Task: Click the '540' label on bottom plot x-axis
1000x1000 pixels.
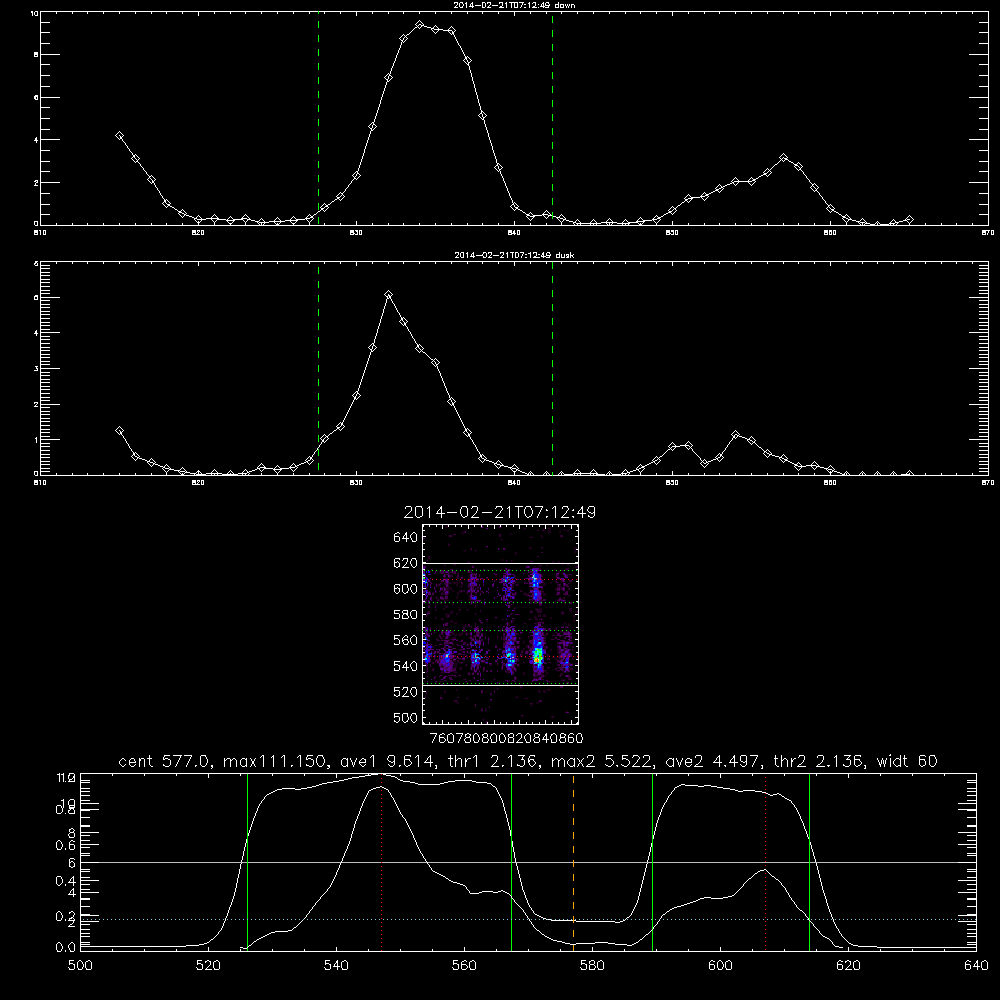Action: click(336, 966)
